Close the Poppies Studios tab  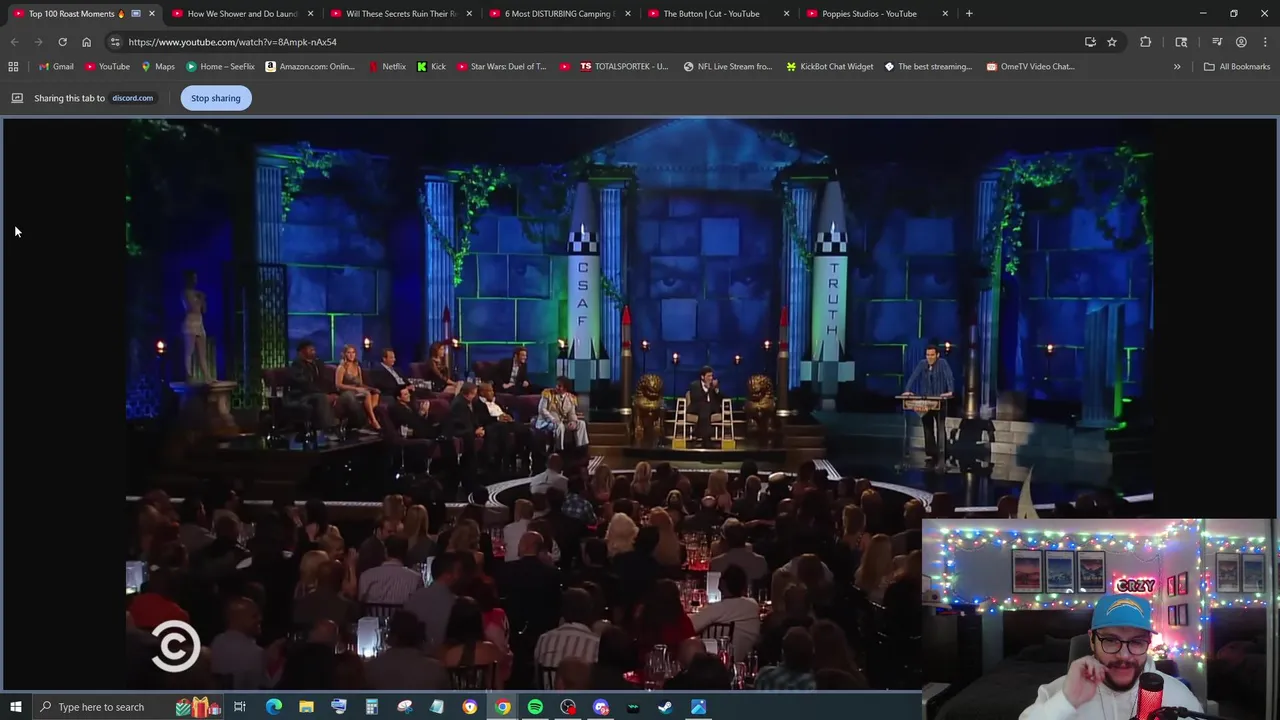[x=945, y=14]
